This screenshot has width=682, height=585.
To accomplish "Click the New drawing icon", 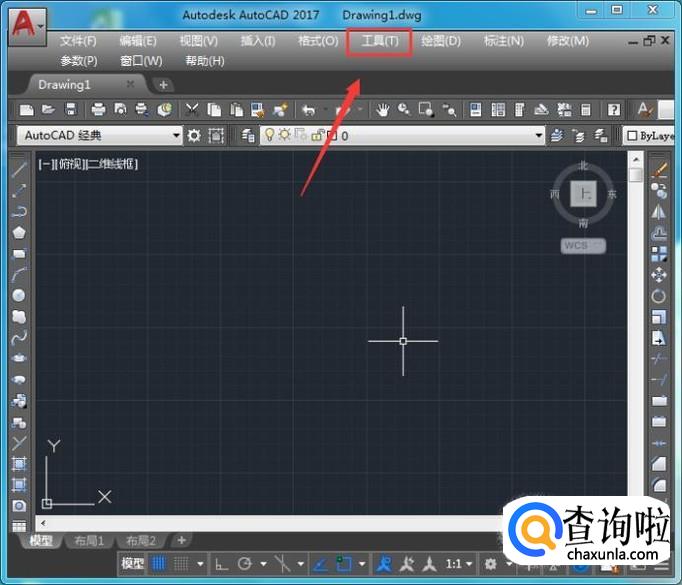I will tap(27, 110).
